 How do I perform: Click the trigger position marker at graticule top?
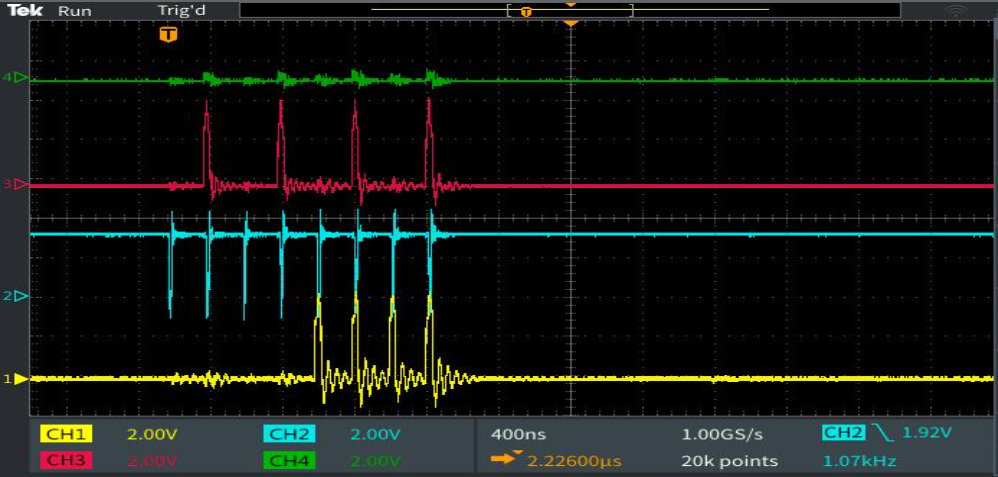click(x=571, y=24)
